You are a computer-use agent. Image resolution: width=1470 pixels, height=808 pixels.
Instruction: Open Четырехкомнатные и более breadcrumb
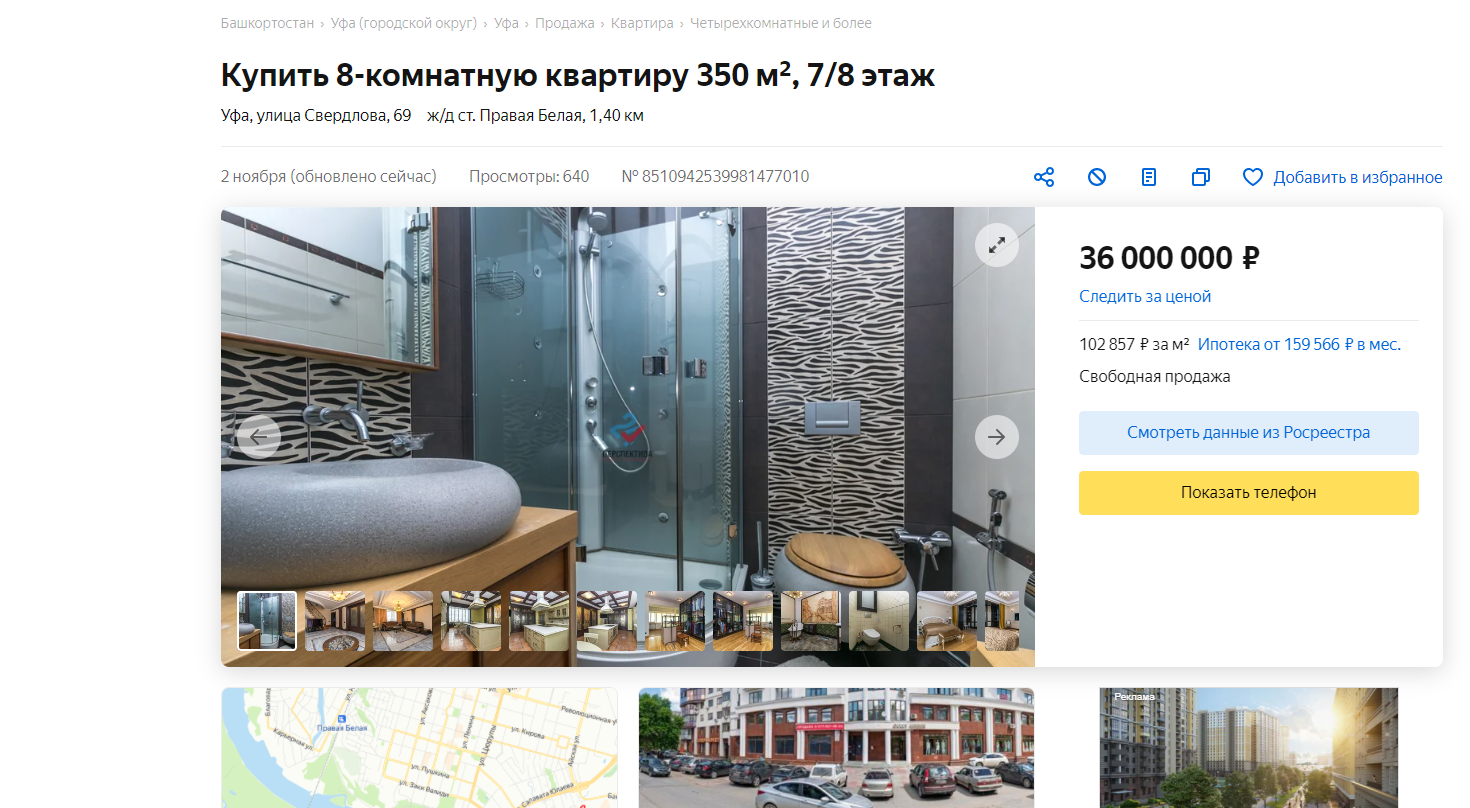coord(781,23)
